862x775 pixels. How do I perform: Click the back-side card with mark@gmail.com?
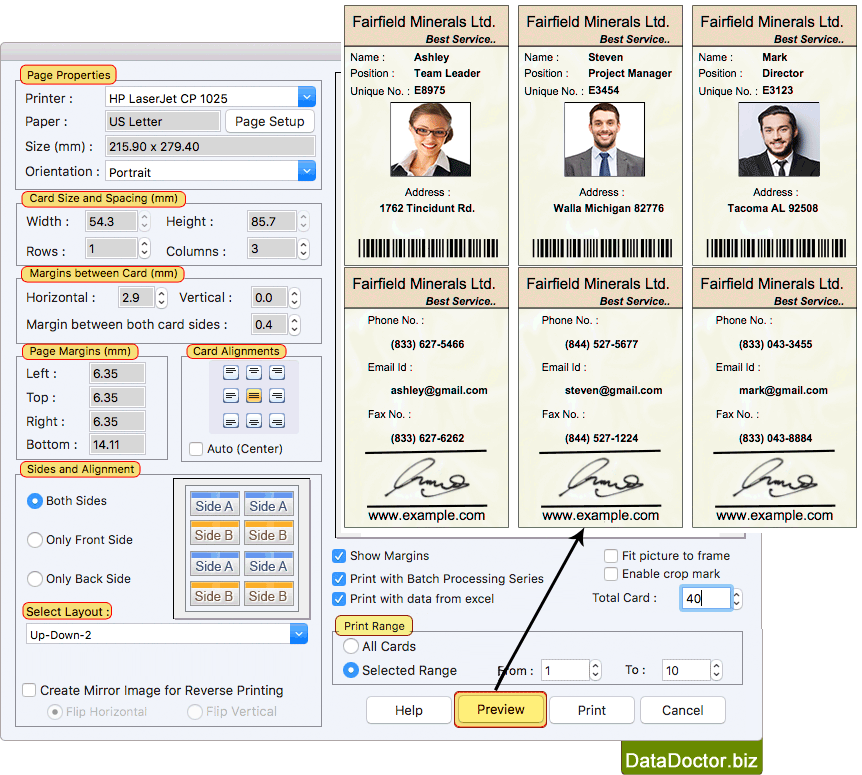pyautogui.click(x=774, y=397)
